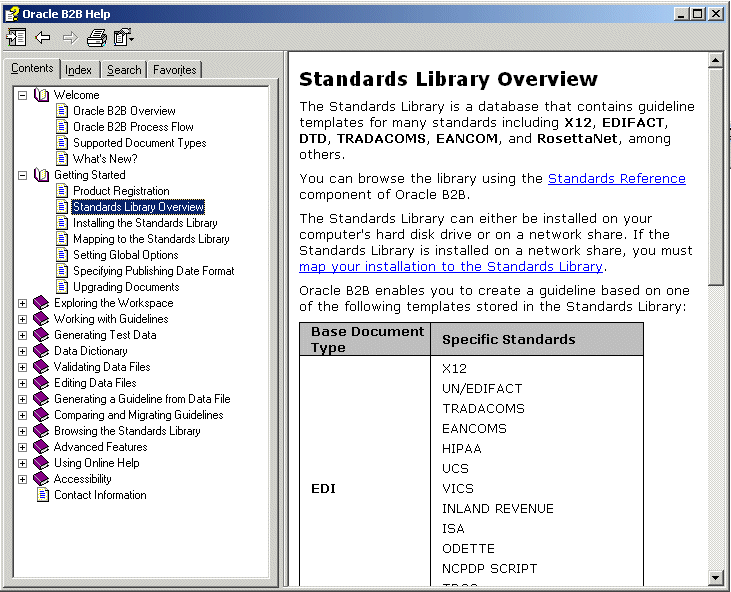Go back using the Back arrow icon
The height and width of the screenshot is (592, 731).
coord(43,37)
